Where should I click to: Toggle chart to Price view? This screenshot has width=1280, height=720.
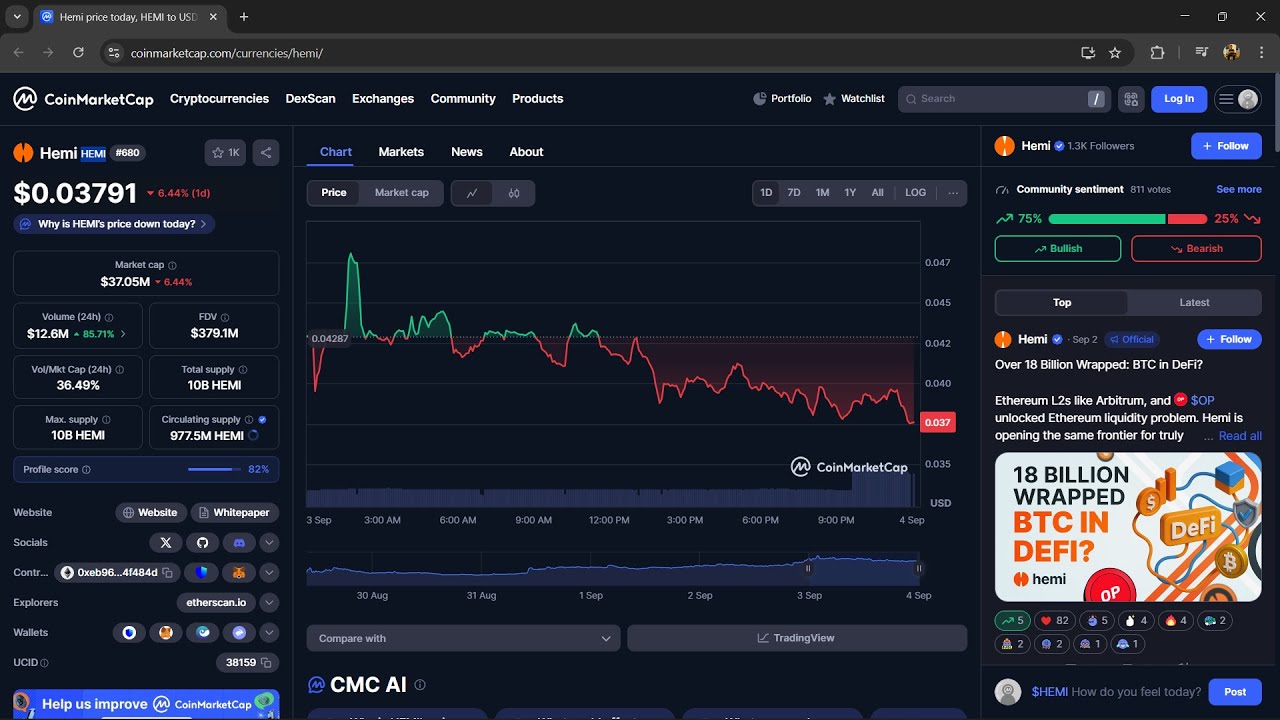point(334,193)
